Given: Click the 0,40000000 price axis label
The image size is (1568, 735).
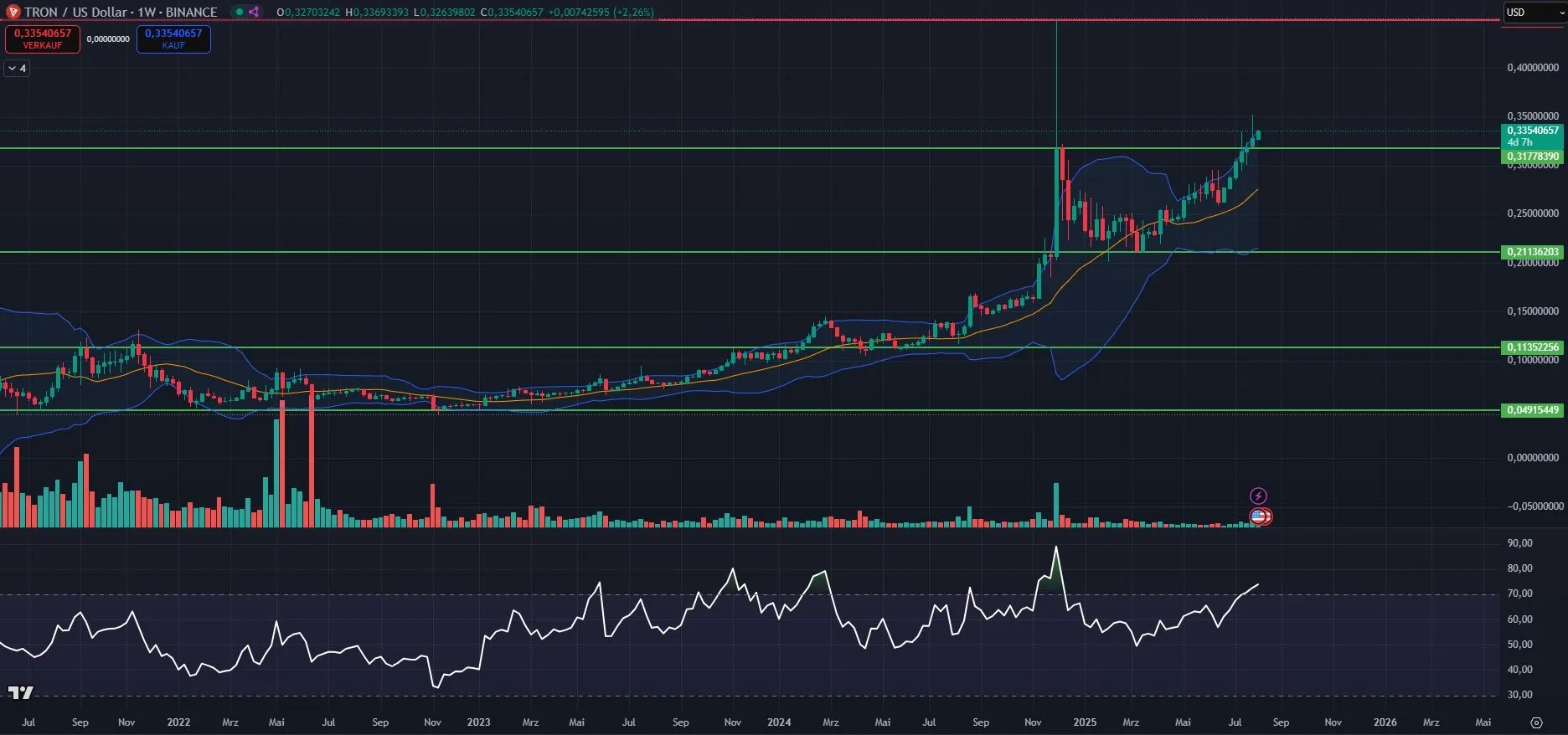Looking at the screenshot, I should (x=1533, y=68).
